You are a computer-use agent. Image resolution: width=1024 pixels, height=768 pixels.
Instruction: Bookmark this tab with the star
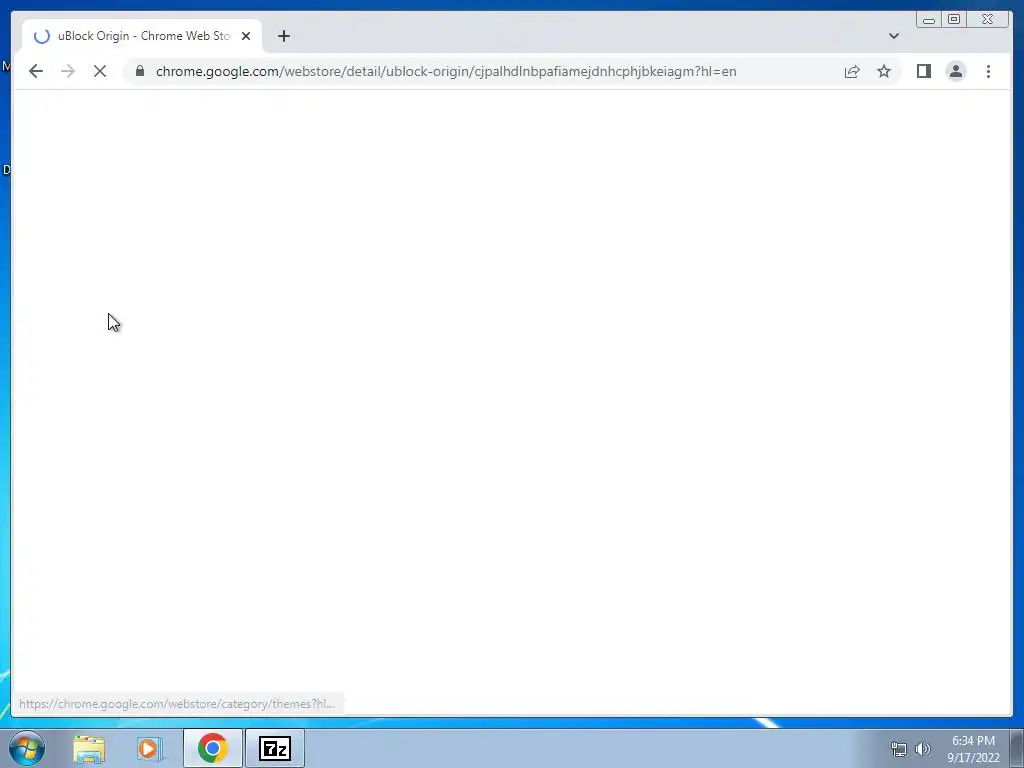(884, 71)
